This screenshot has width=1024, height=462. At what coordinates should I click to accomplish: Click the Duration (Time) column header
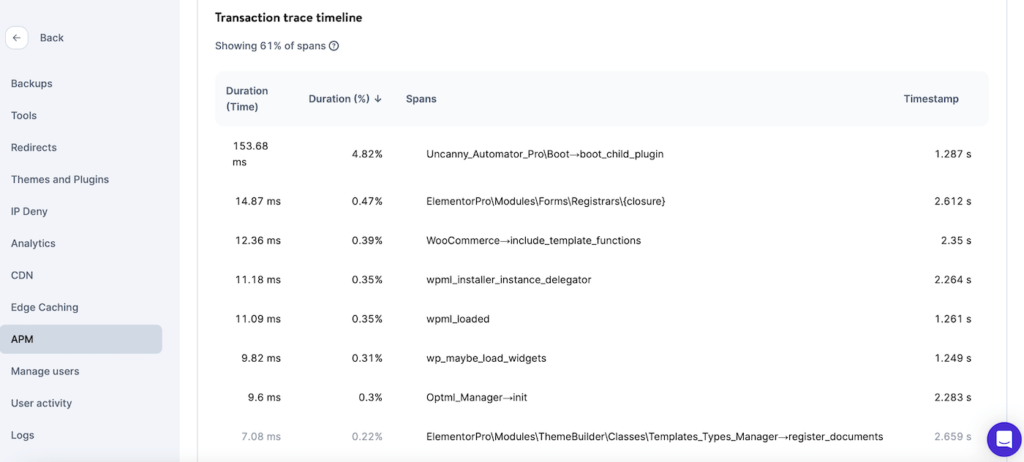tap(247, 99)
